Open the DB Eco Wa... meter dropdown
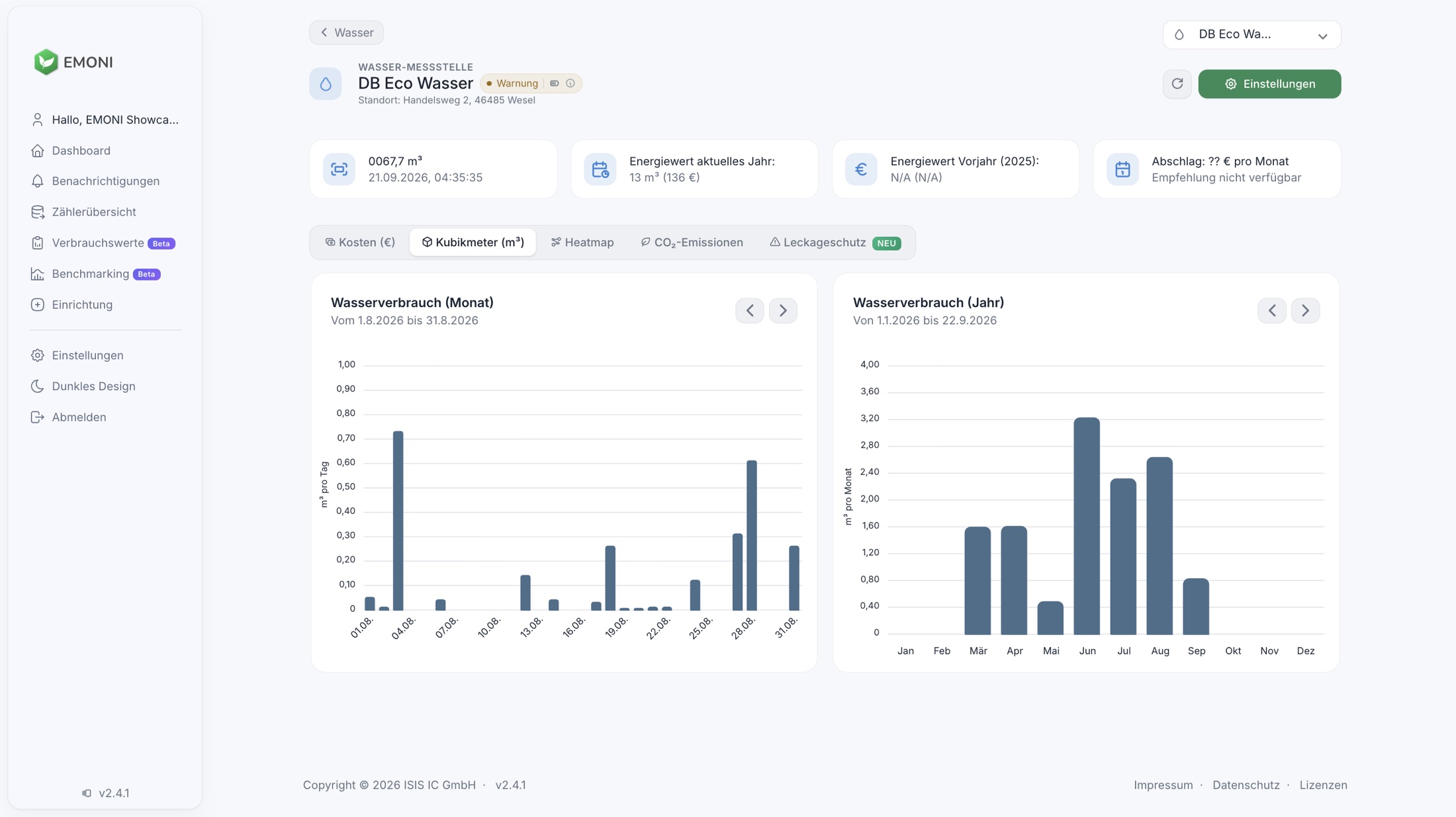Image resolution: width=1456 pixels, height=817 pixels. coord(1251,34)
